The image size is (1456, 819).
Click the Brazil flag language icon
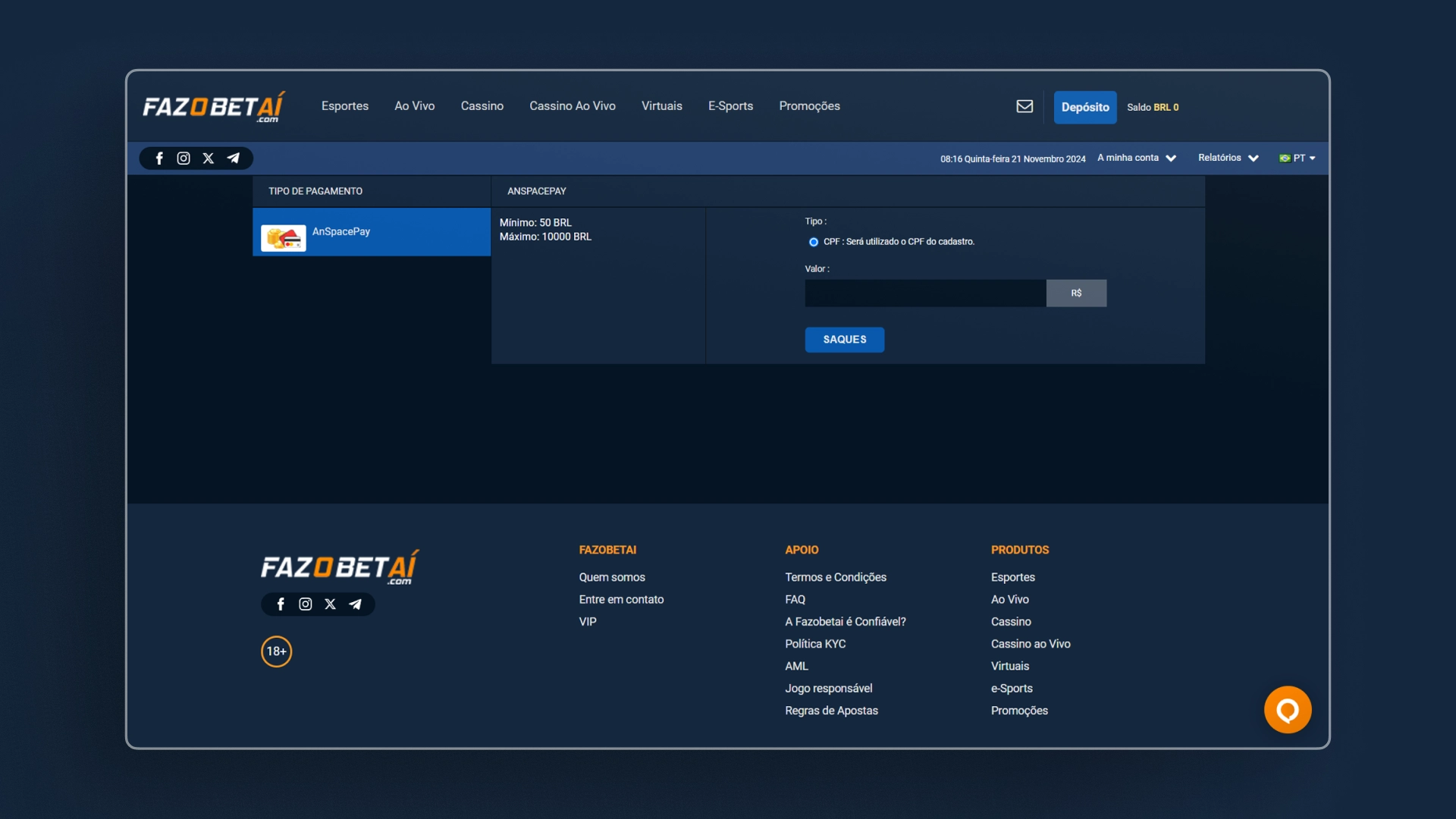[x=1285, y=158]
